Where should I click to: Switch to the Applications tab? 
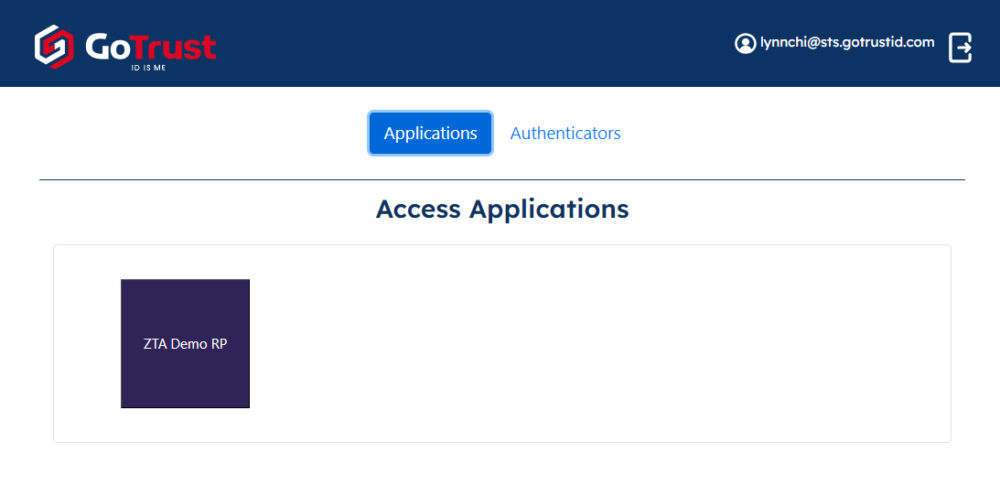[430, 133]
